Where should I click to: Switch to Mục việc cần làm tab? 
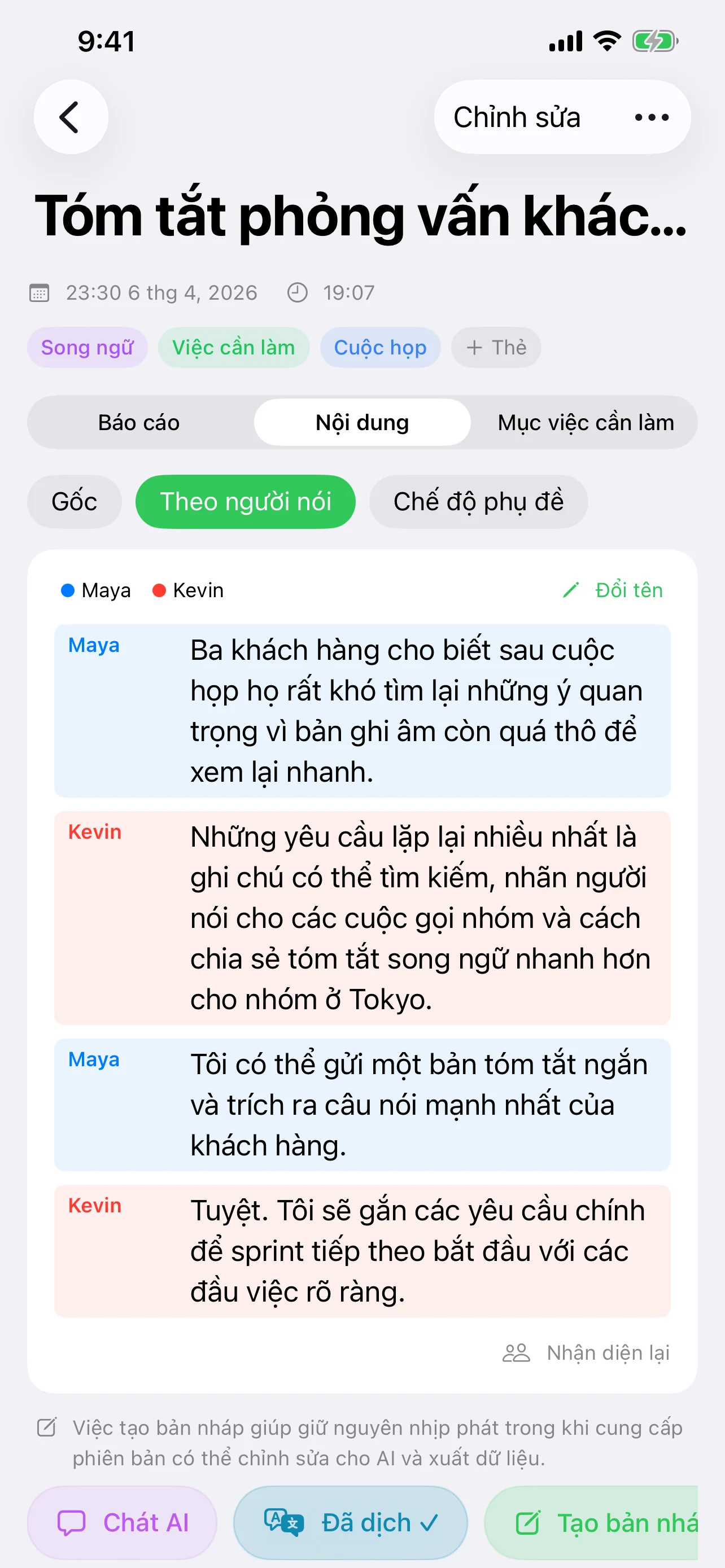click(586, 422)
